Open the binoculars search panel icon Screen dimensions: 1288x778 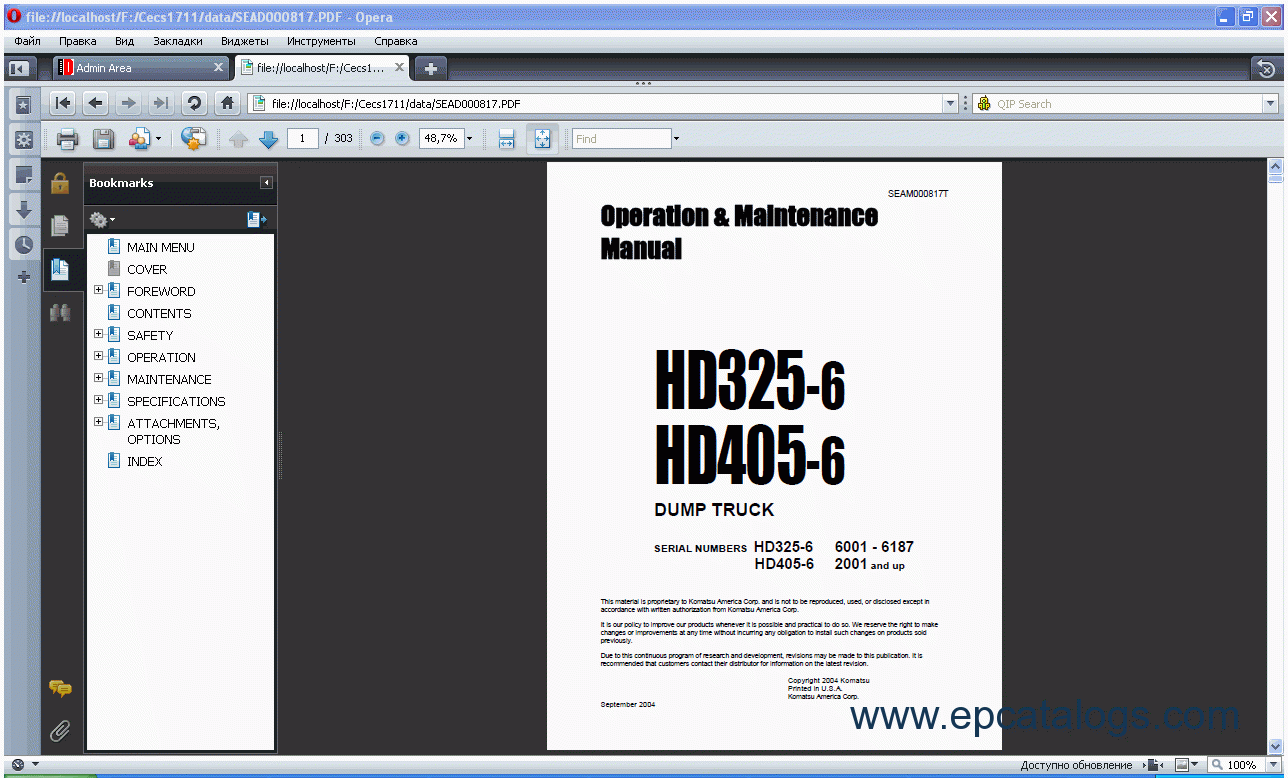pos(60,312)
